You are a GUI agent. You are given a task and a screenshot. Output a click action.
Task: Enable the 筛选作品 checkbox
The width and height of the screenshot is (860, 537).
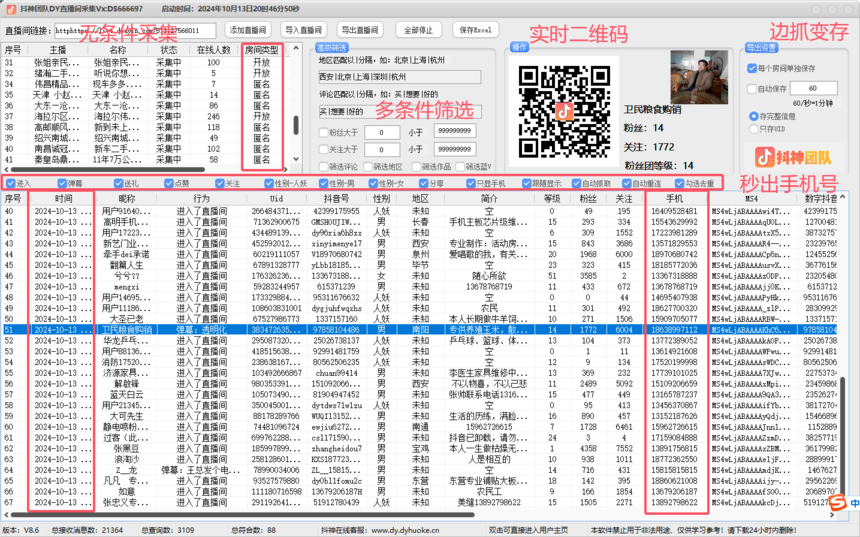416,166
